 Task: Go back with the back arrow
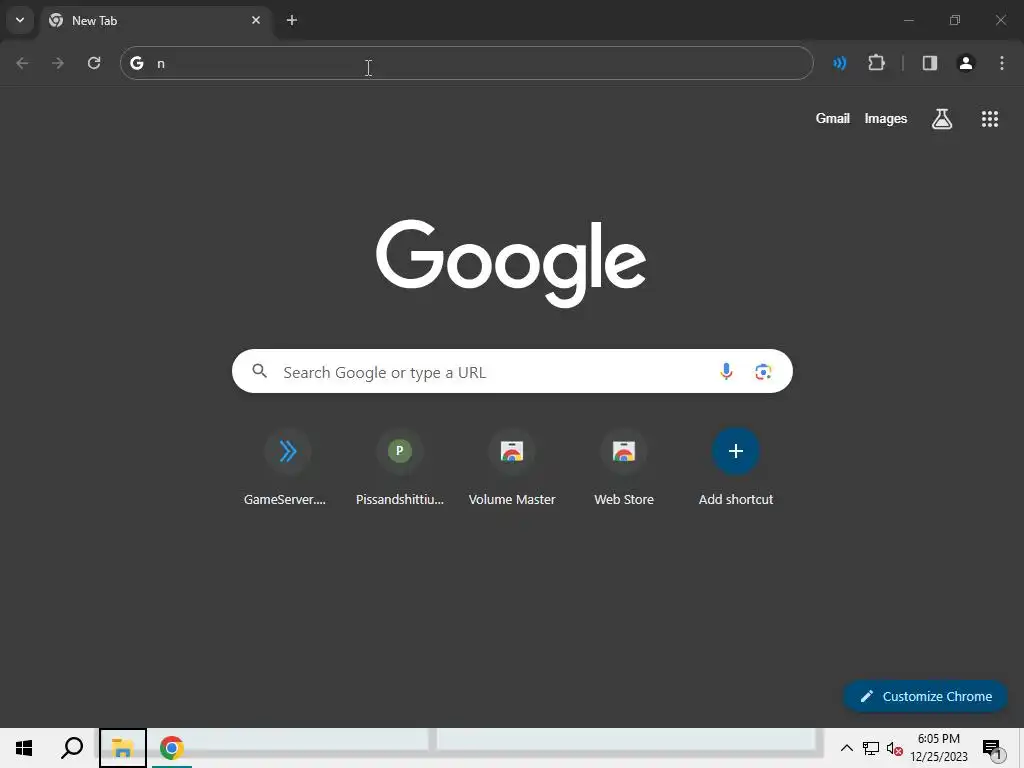point(22,63)
